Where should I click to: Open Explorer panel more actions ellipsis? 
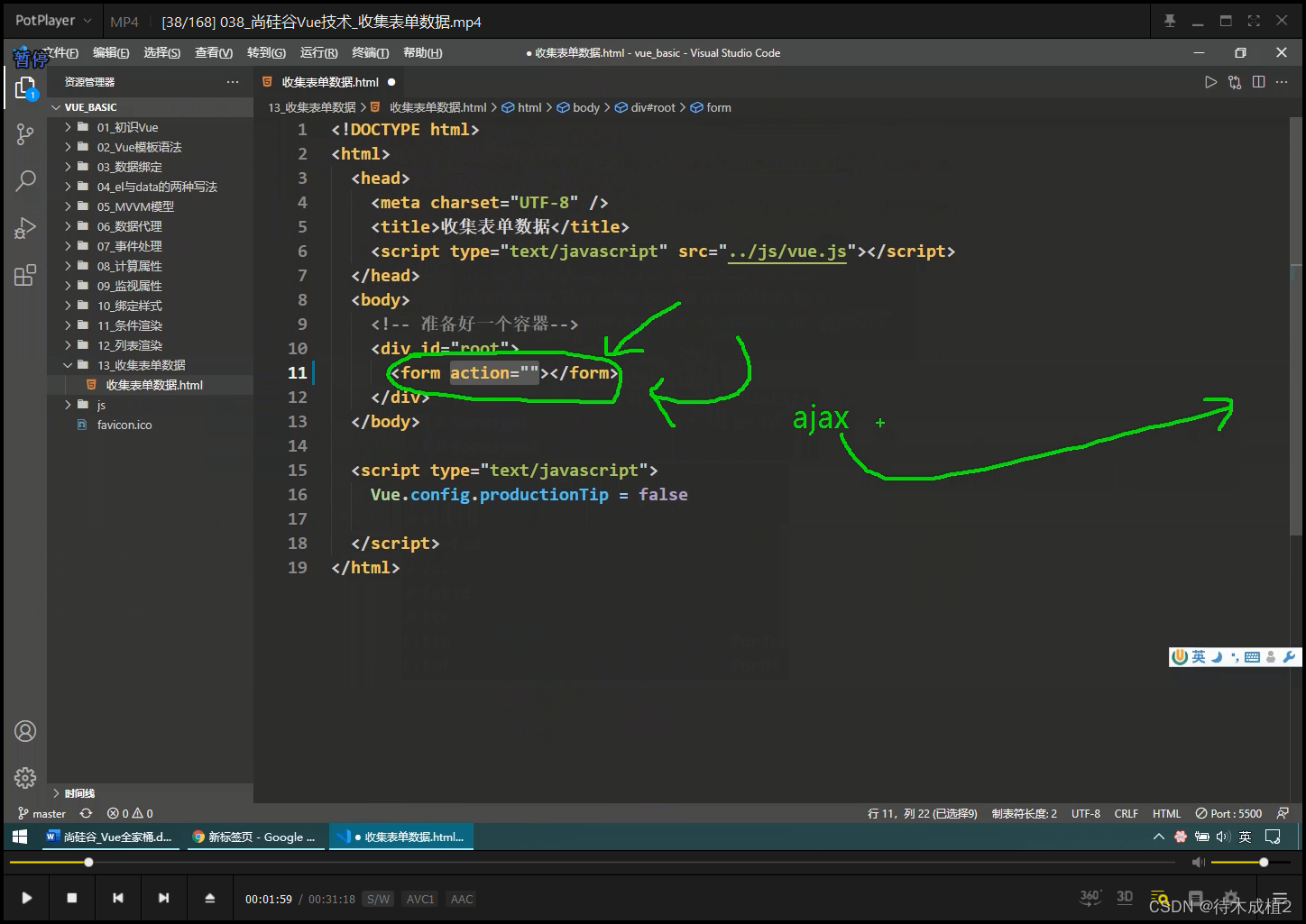pyautogui.click(x=233, y=82)
